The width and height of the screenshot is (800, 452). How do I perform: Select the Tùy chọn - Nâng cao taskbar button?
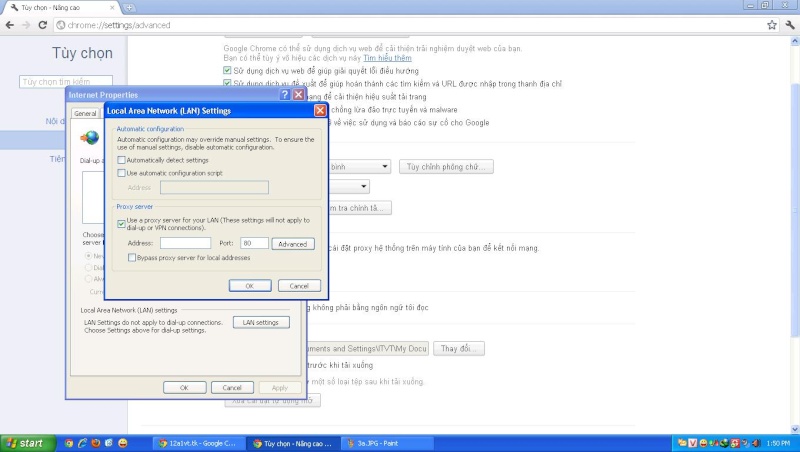293,443
